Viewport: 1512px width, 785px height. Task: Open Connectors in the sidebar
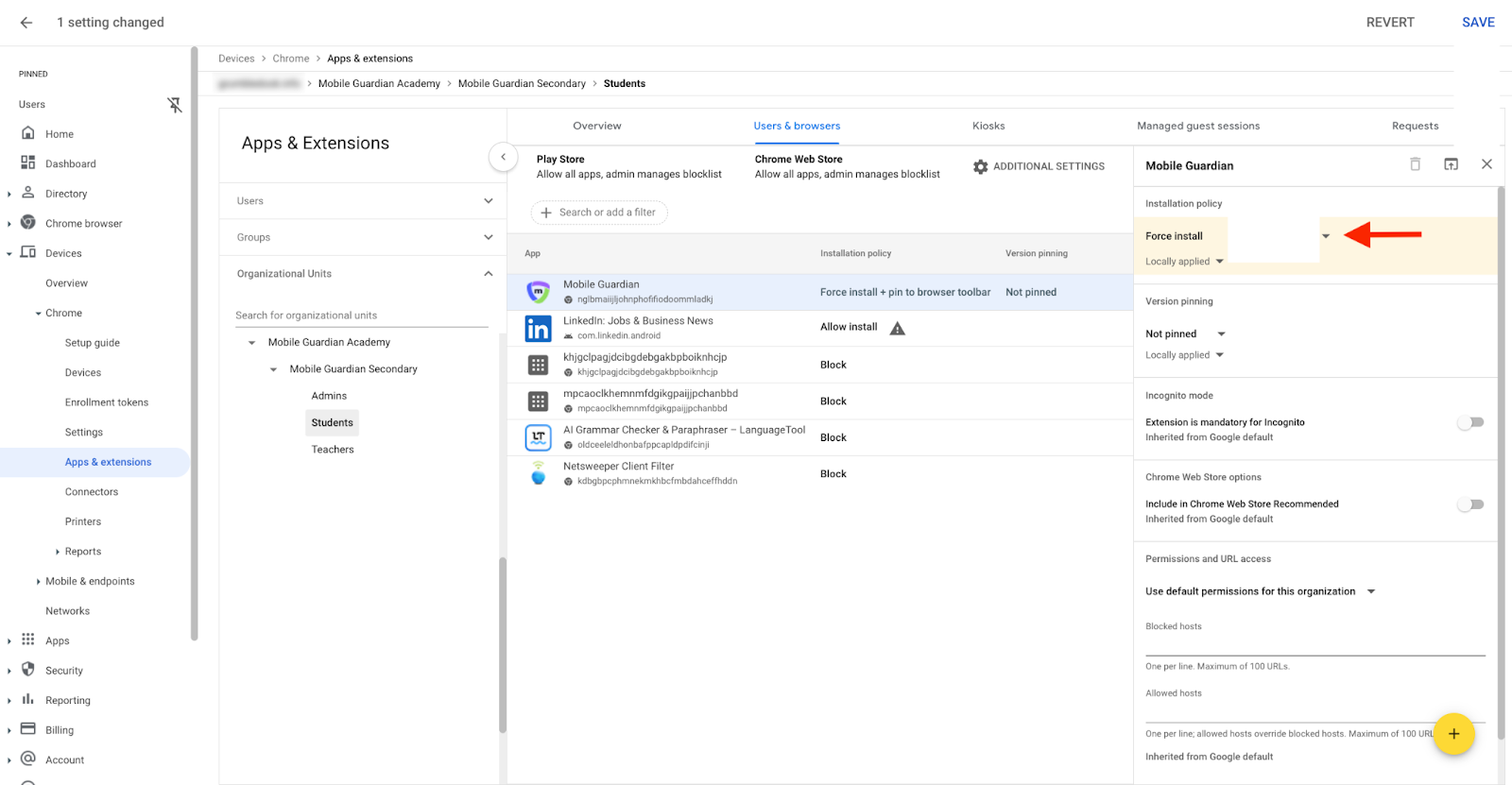[x=92, y=492]
